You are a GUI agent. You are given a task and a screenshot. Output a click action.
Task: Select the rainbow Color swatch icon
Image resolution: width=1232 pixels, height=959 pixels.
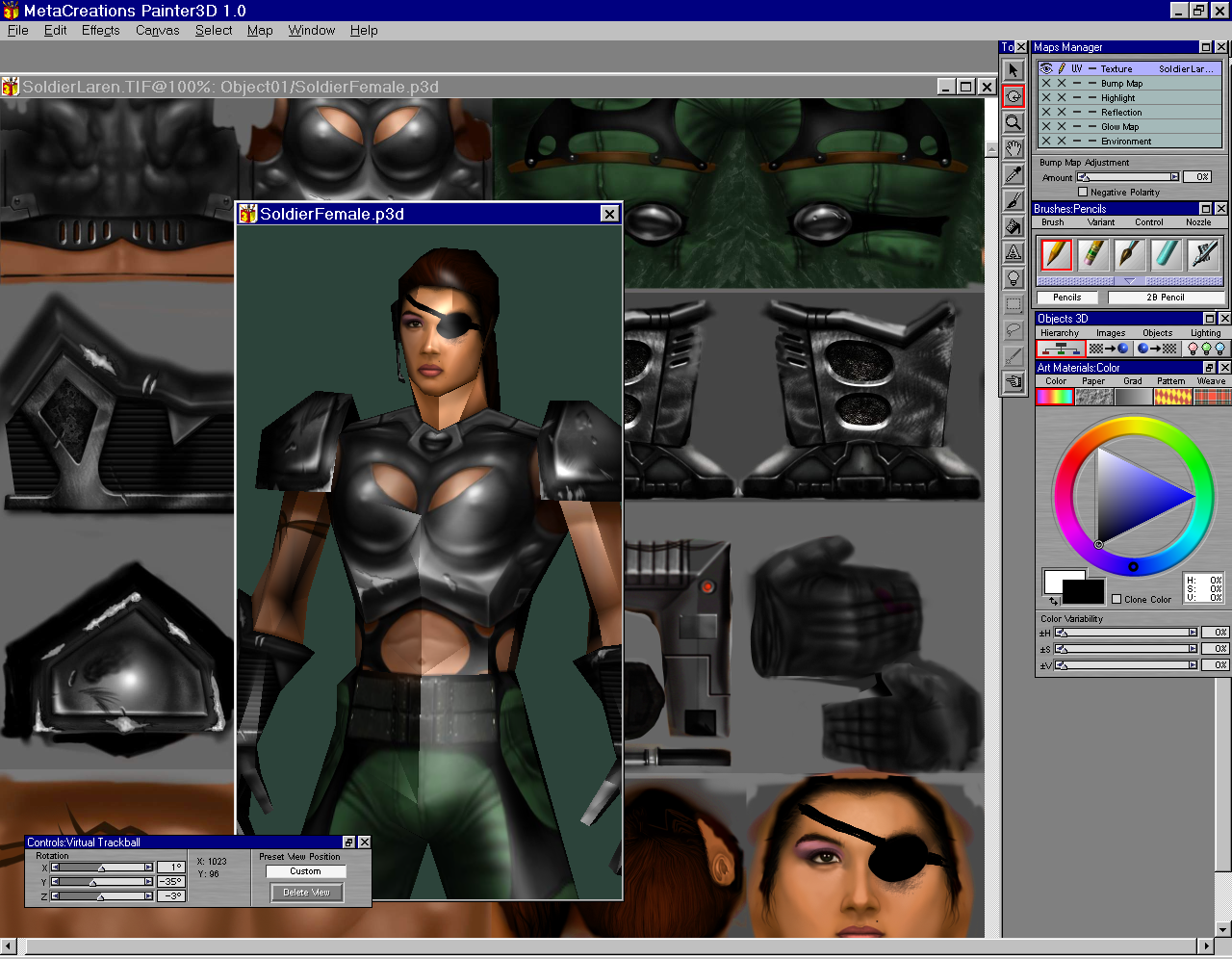(1054, 397)
